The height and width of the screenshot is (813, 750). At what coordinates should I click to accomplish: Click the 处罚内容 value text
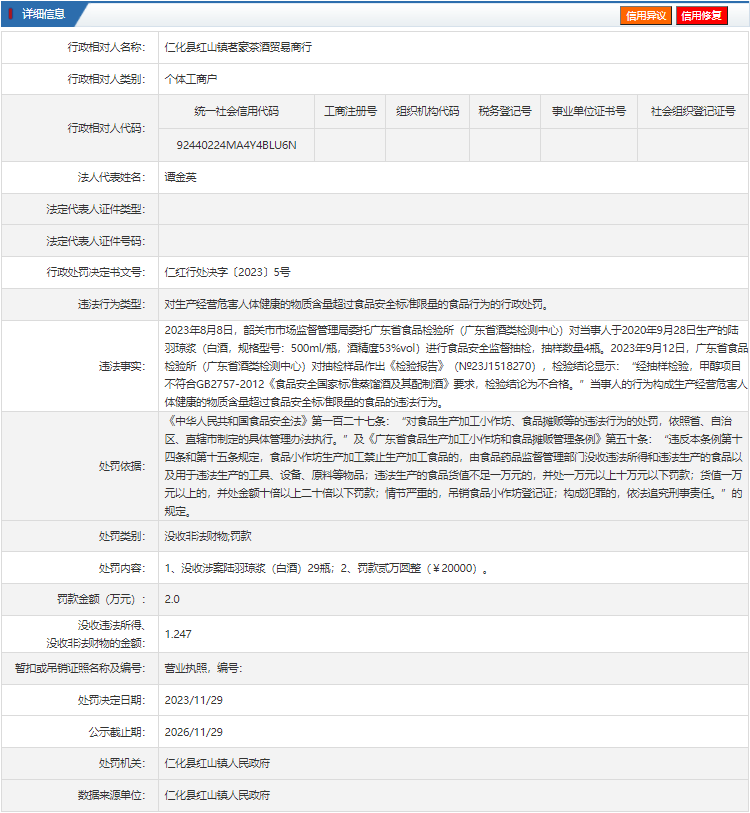coord(326,568)
